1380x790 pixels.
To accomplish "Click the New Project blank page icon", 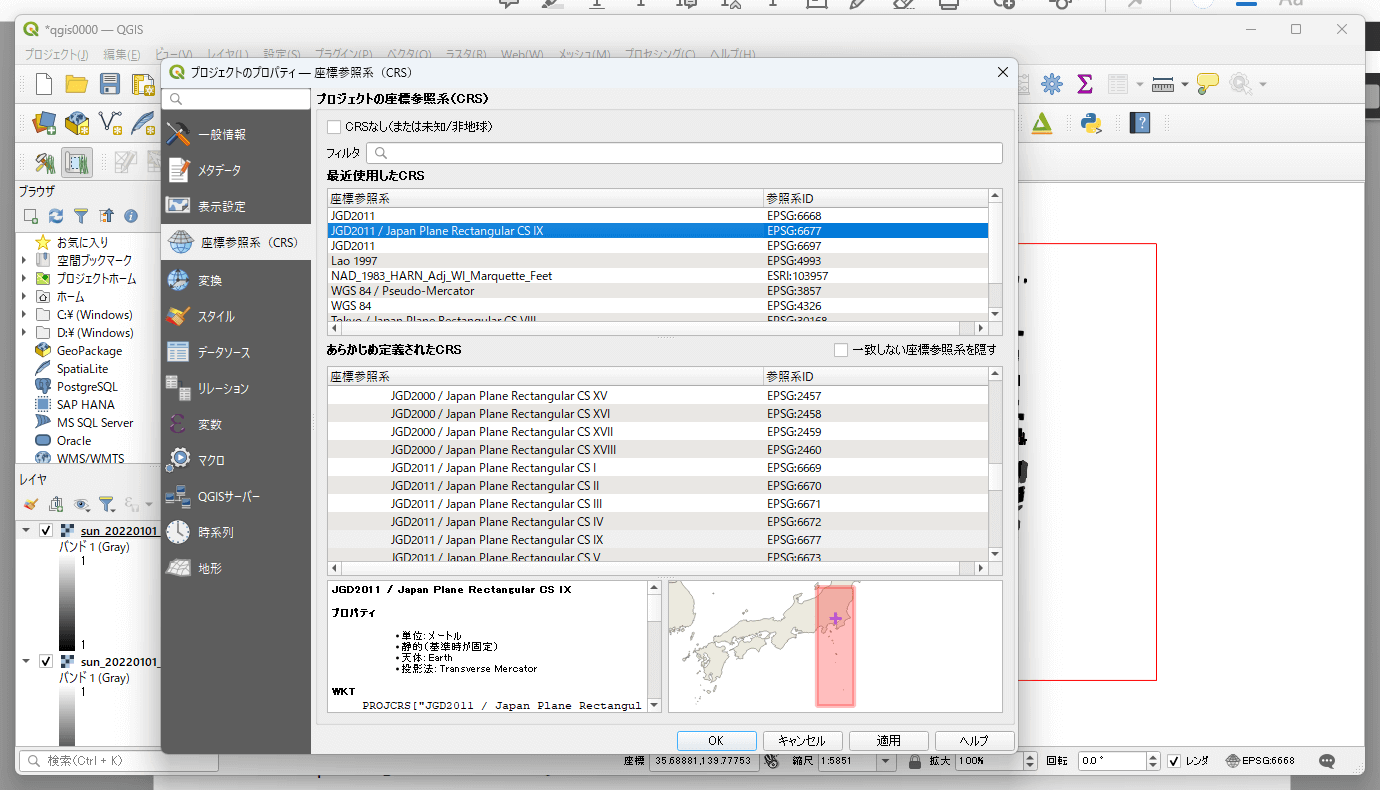I will (44, 84).
